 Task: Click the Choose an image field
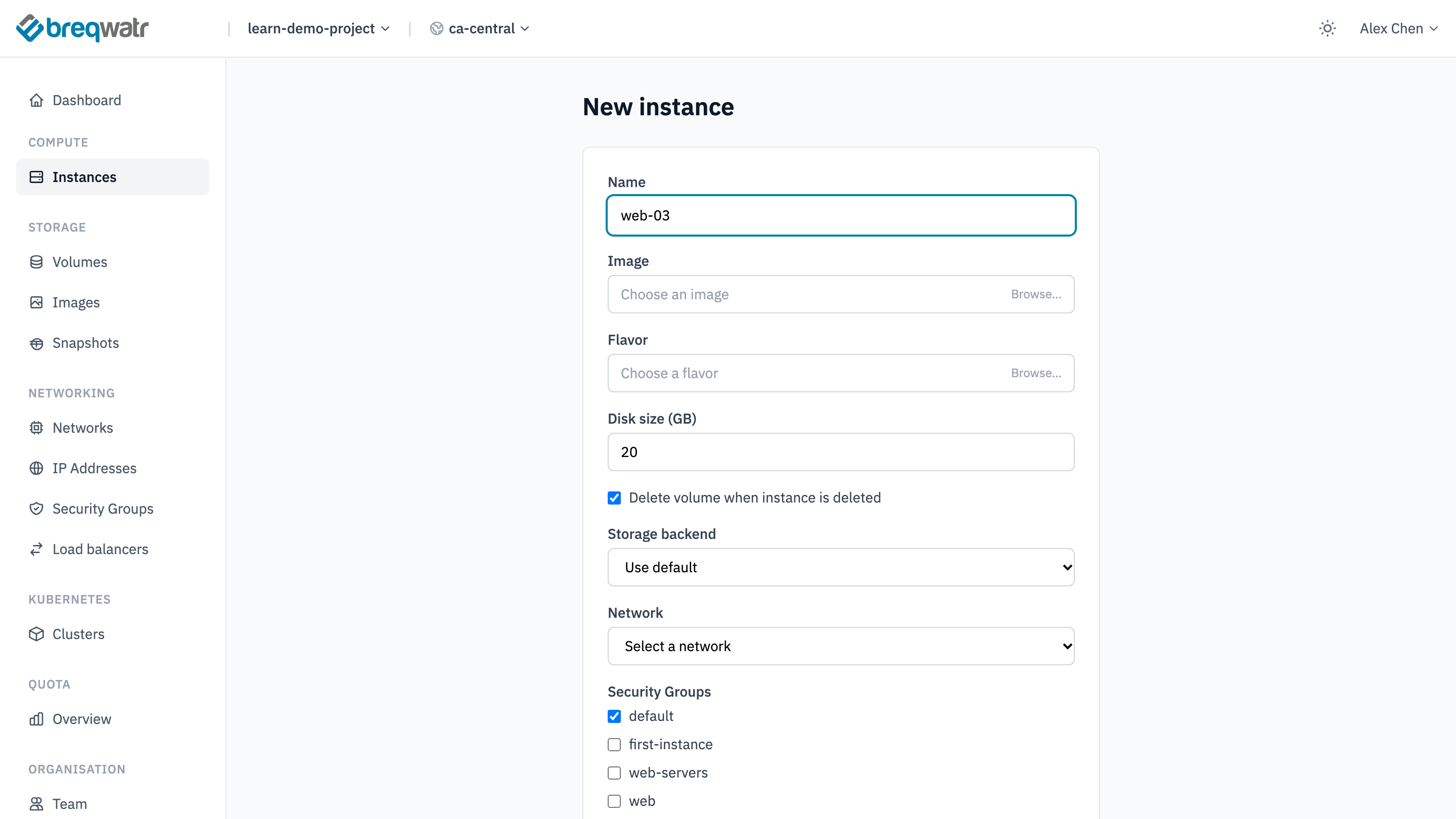pyautogui.click(x=841, y=294)
